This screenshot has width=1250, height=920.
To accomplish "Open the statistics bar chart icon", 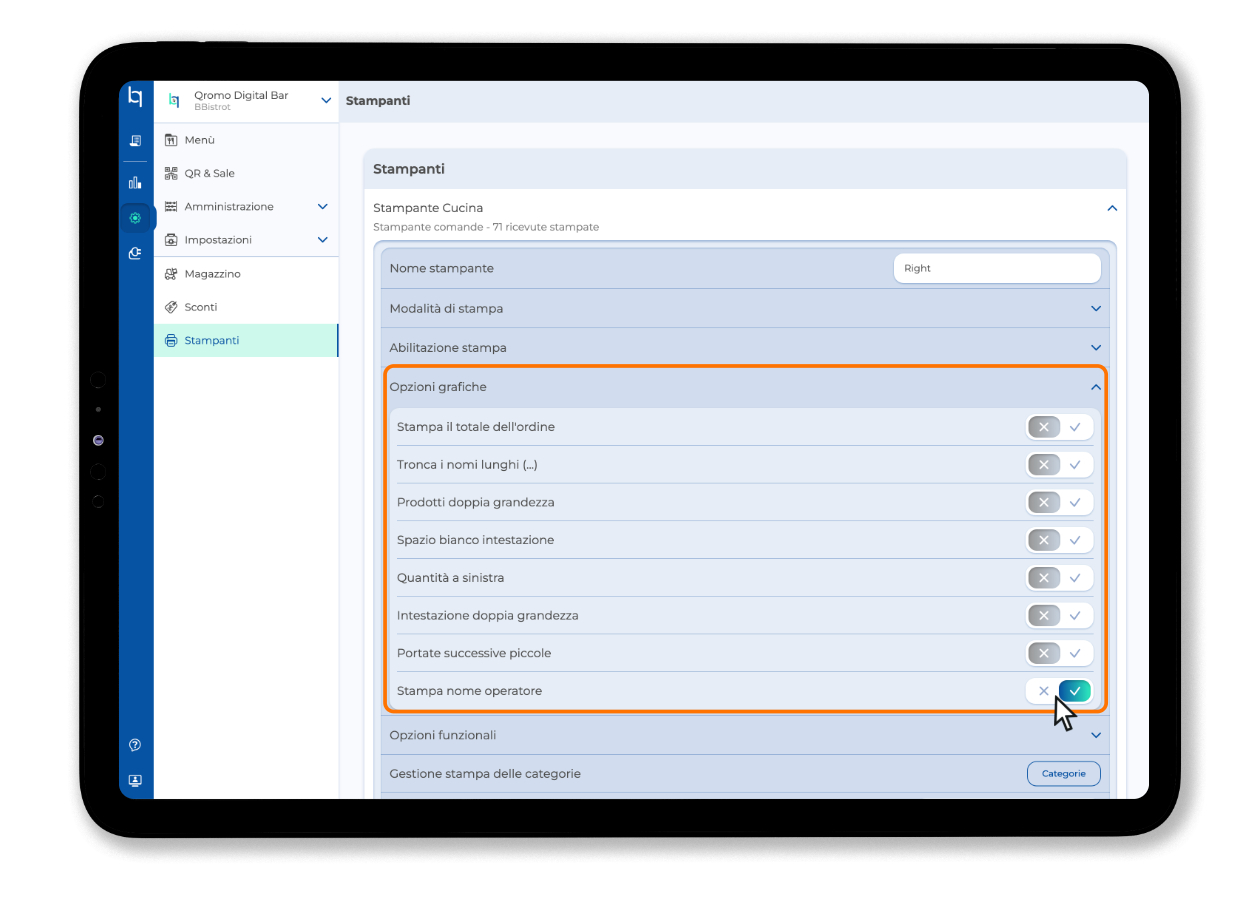I will pos(135,182).
